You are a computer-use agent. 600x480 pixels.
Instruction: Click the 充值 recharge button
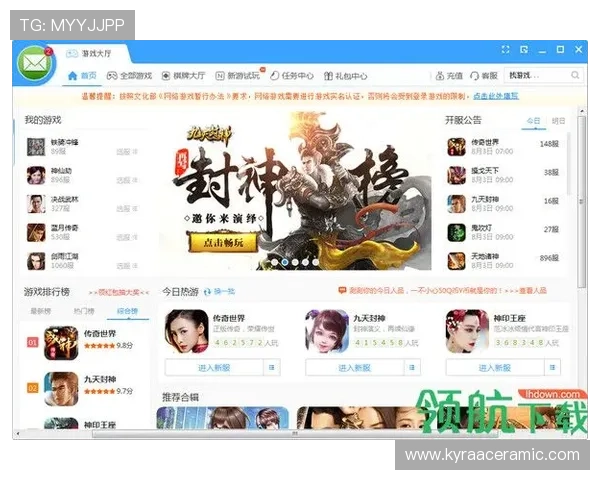(449, 76)
